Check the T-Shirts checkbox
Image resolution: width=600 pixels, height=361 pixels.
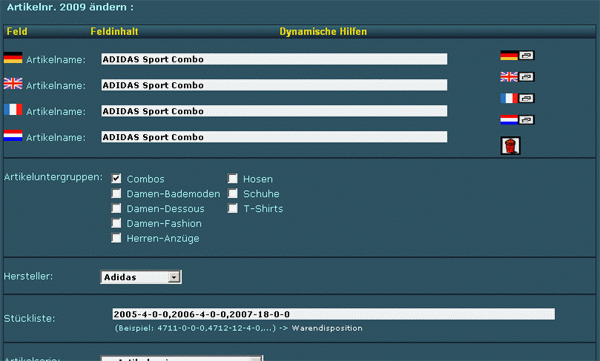coord(233,208)
